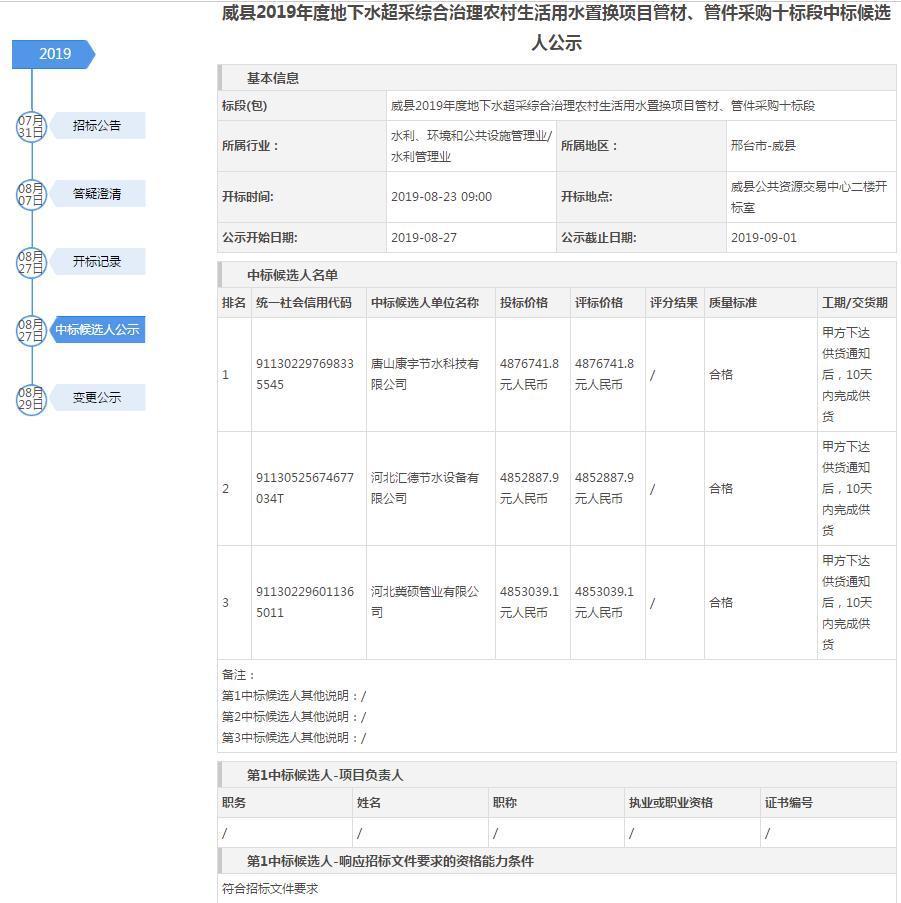Open the 变更公示 timeline entry

[97, 398]
